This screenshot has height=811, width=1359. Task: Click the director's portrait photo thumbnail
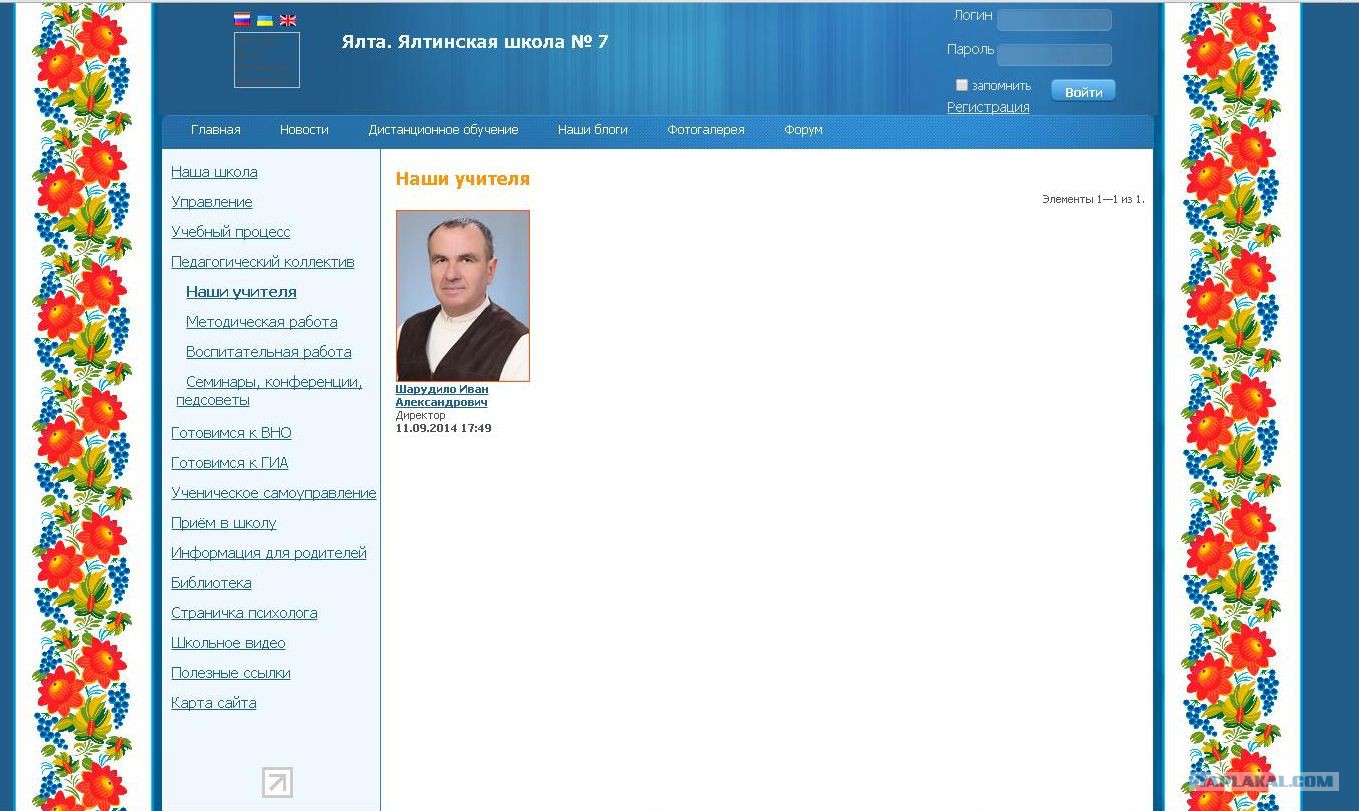(463, 296)
